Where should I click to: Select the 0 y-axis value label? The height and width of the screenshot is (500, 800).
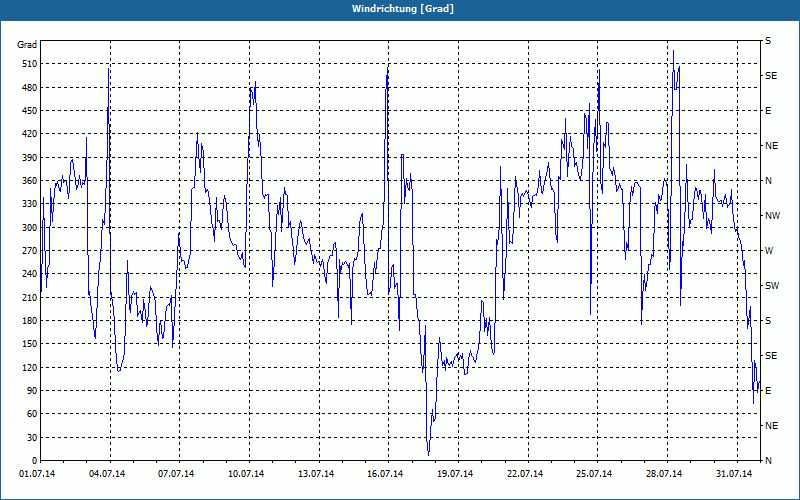click(x=34, y=461)
